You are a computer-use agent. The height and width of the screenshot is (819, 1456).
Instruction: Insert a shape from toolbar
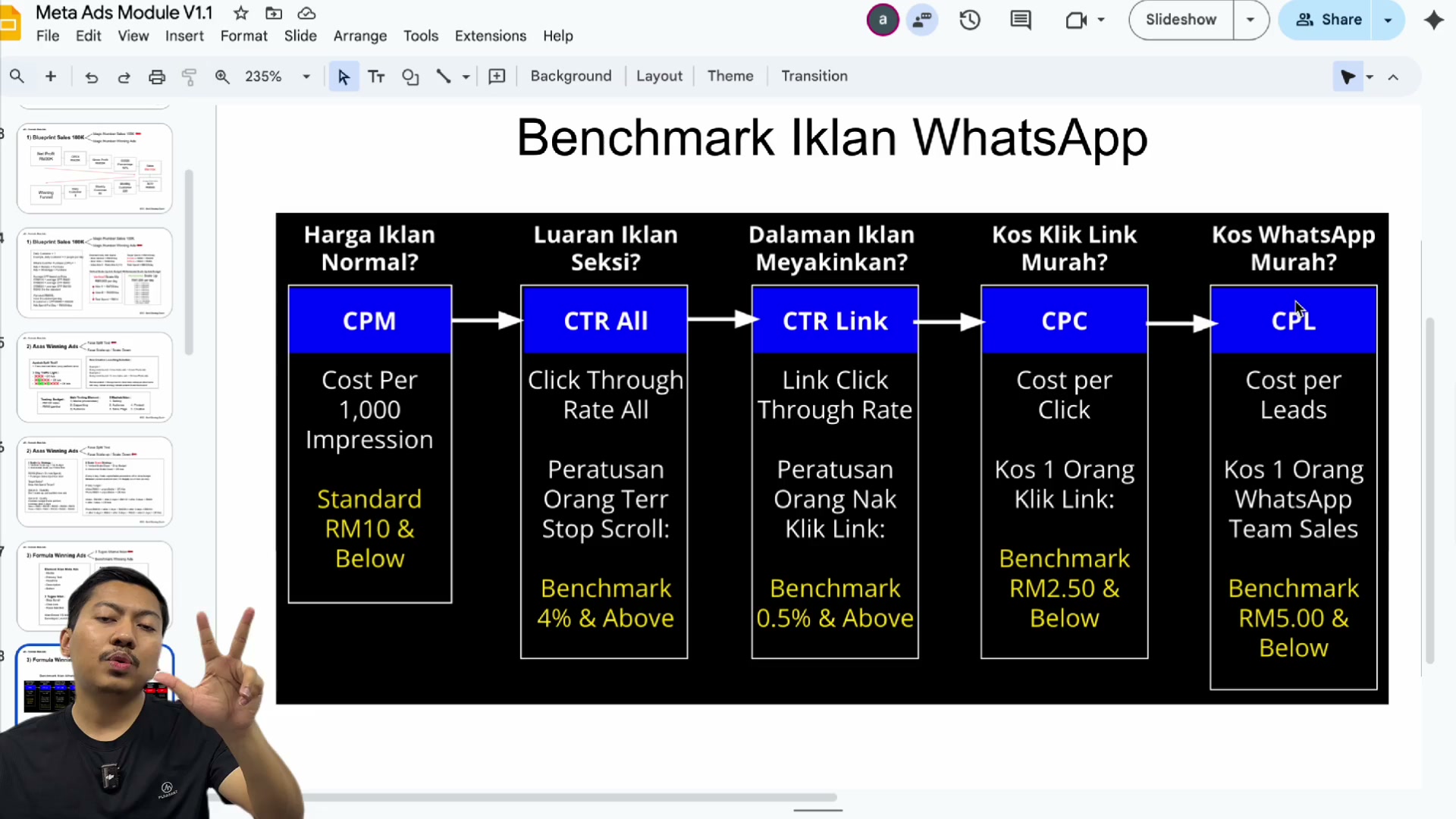click(410, 77)
